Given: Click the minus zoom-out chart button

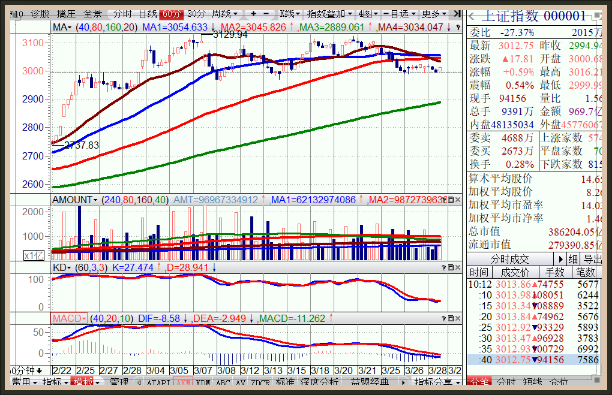Looking at the screenshot, I should point(266,14).
